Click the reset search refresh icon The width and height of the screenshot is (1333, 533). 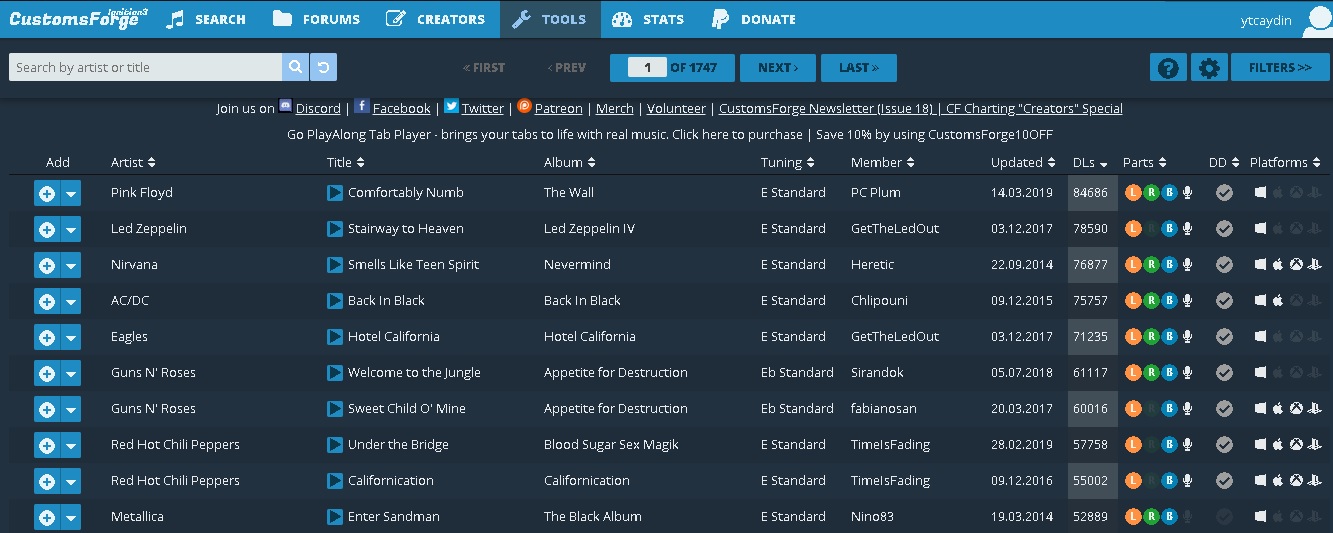click(x=323, y=67)
